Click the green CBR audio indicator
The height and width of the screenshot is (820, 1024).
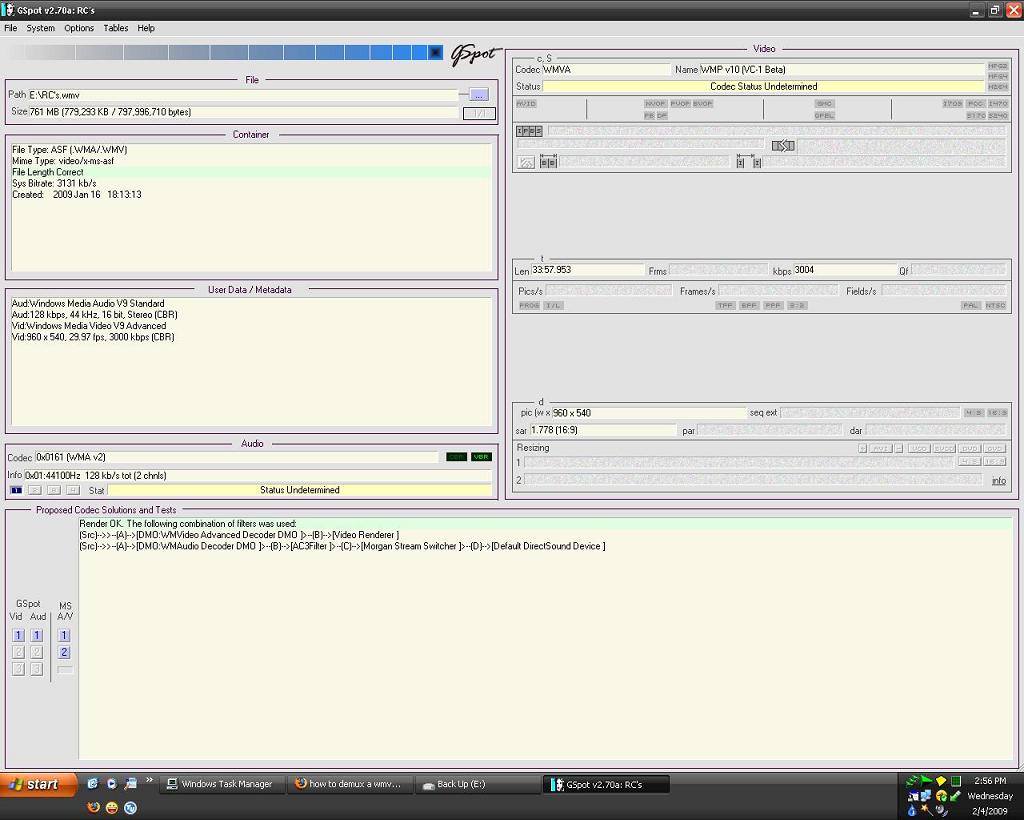456,457
